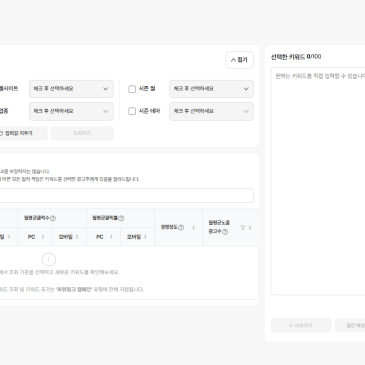Sort by PC column under 월평균클릭수

click(43, 237)
